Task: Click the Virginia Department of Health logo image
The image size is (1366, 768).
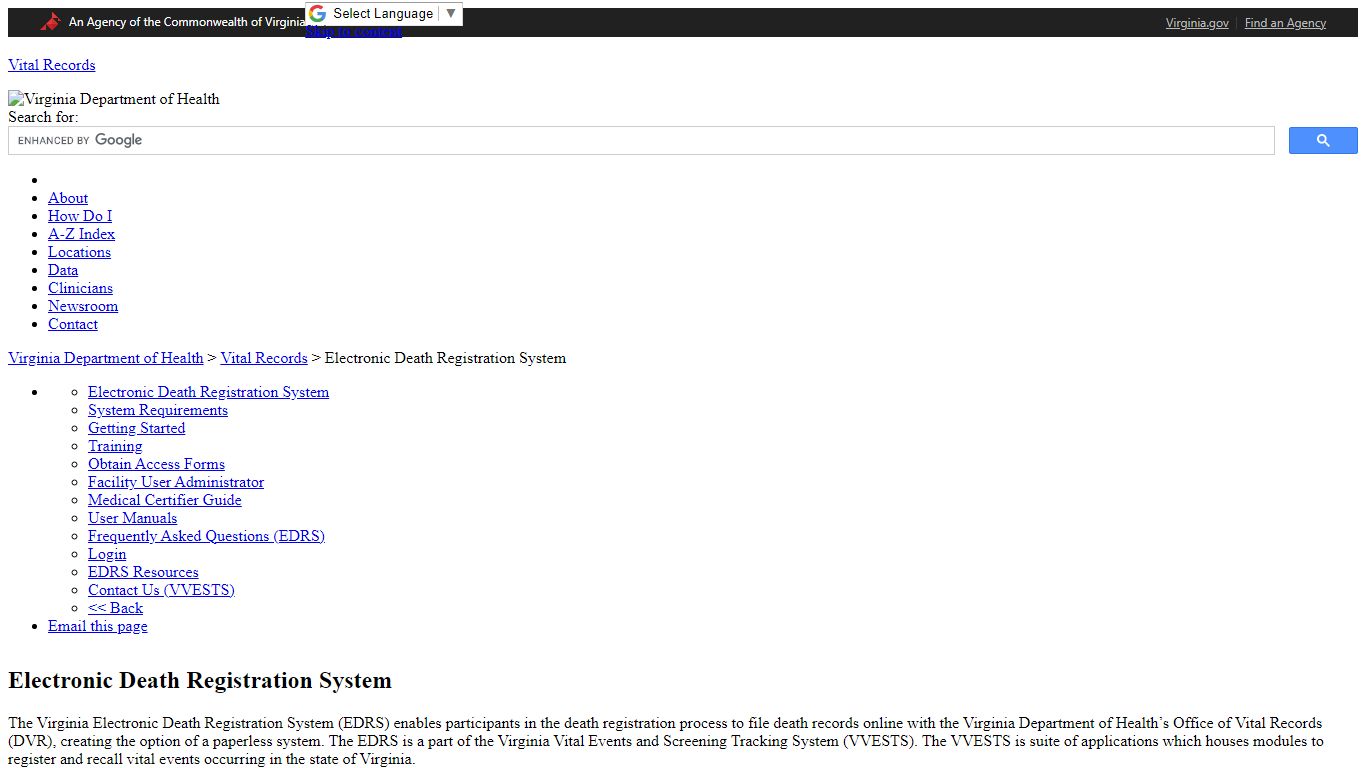Action: coord(114,99)
